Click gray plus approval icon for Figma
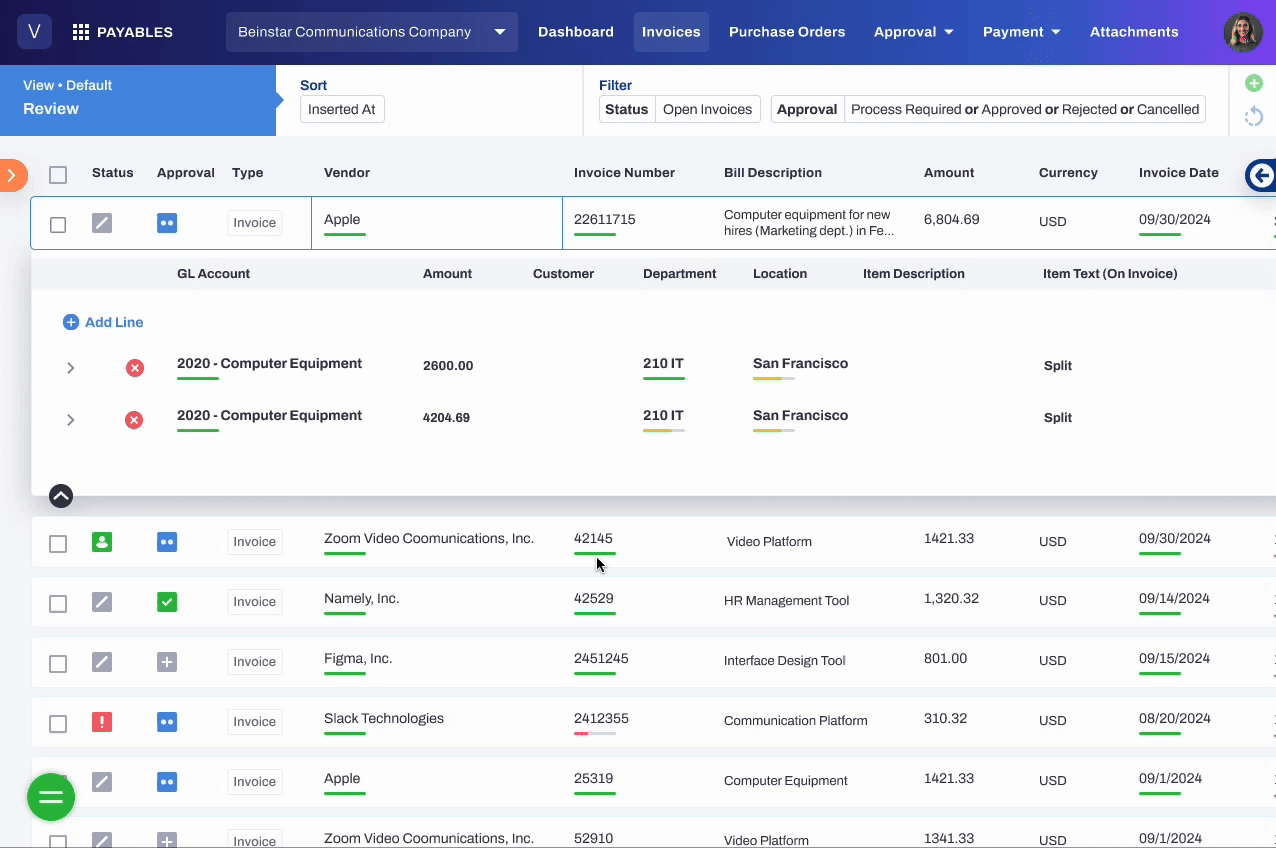The height and width of the screenshot is (848, 1276). click(167, 662)
